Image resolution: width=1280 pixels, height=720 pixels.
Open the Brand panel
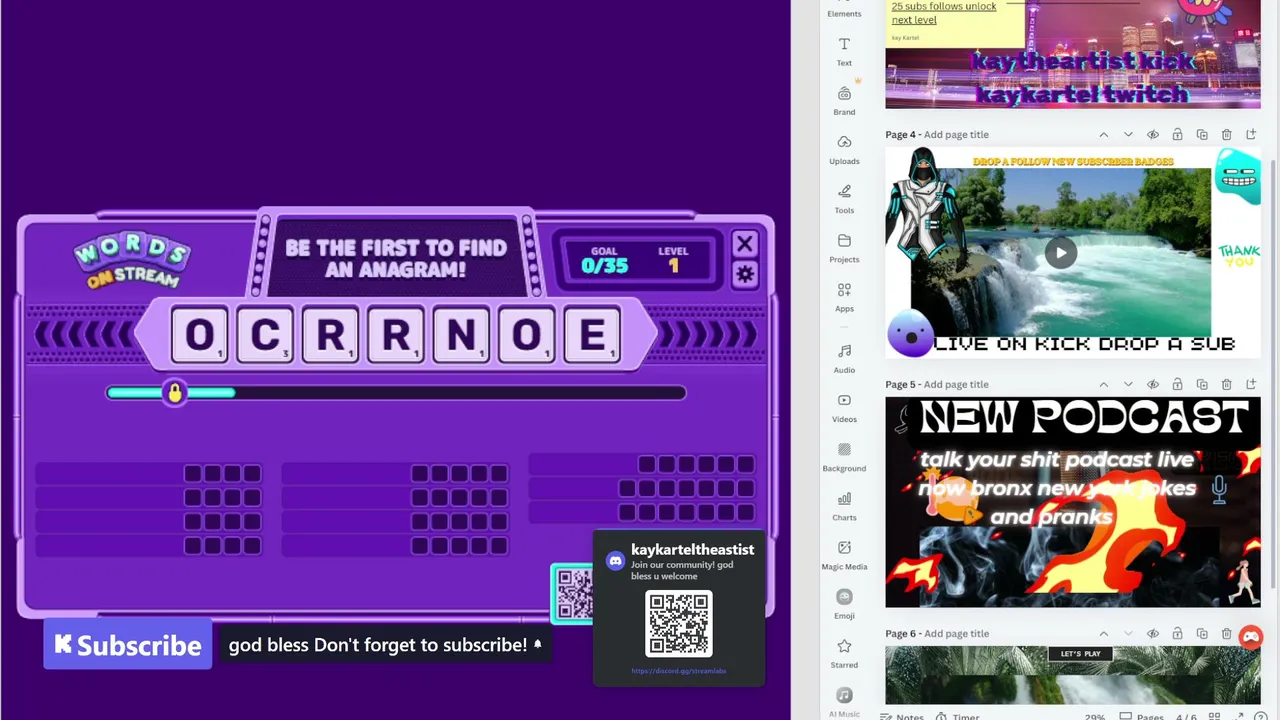(x=844, y=101)
